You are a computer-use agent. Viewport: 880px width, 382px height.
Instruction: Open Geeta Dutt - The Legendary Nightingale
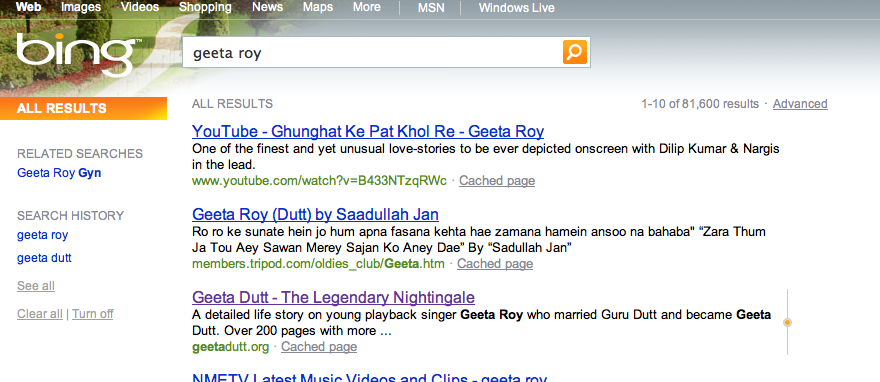click(333, 297)
